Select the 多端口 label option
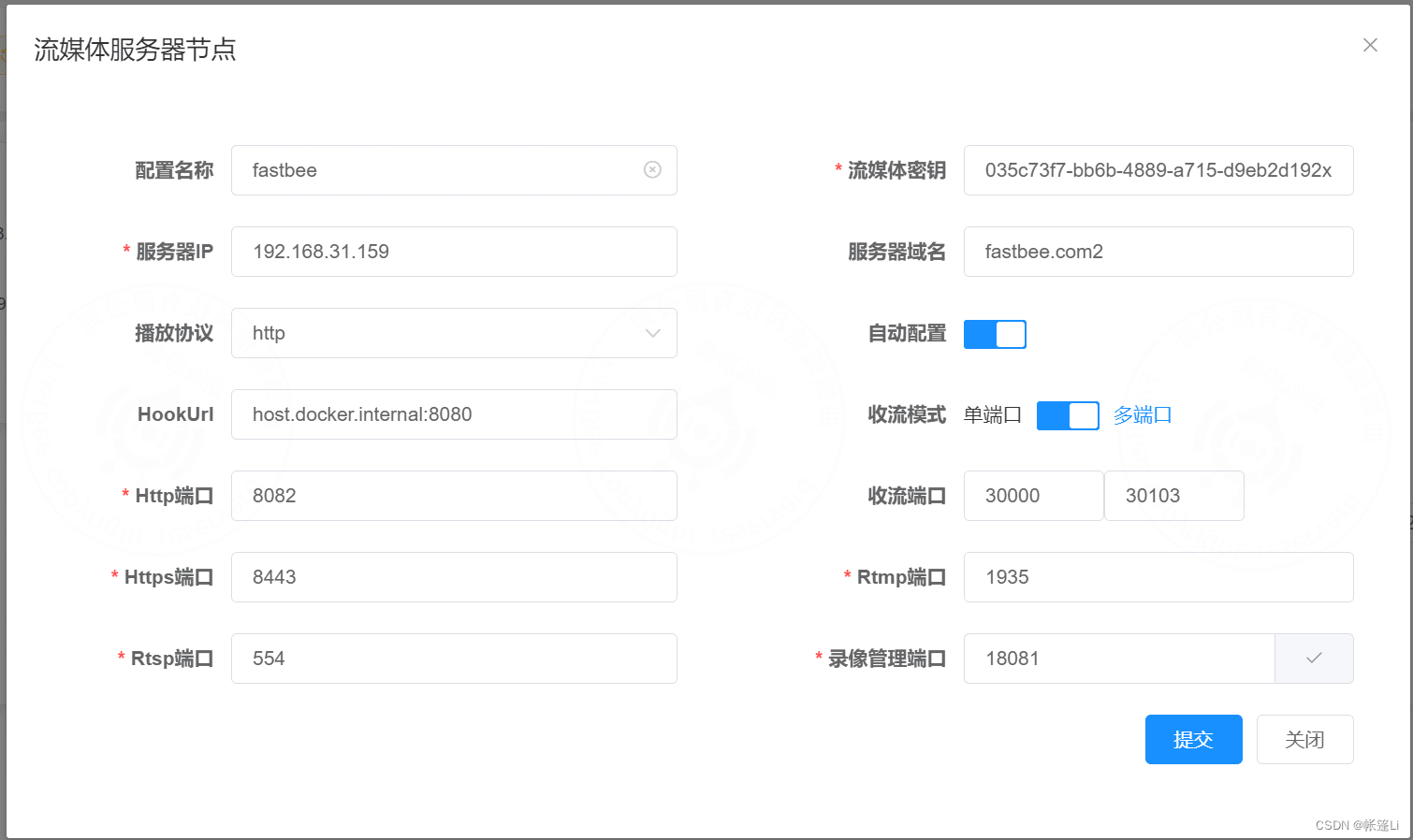The height and width of the screenshot is (840, 1413). tap(1143, 414)
